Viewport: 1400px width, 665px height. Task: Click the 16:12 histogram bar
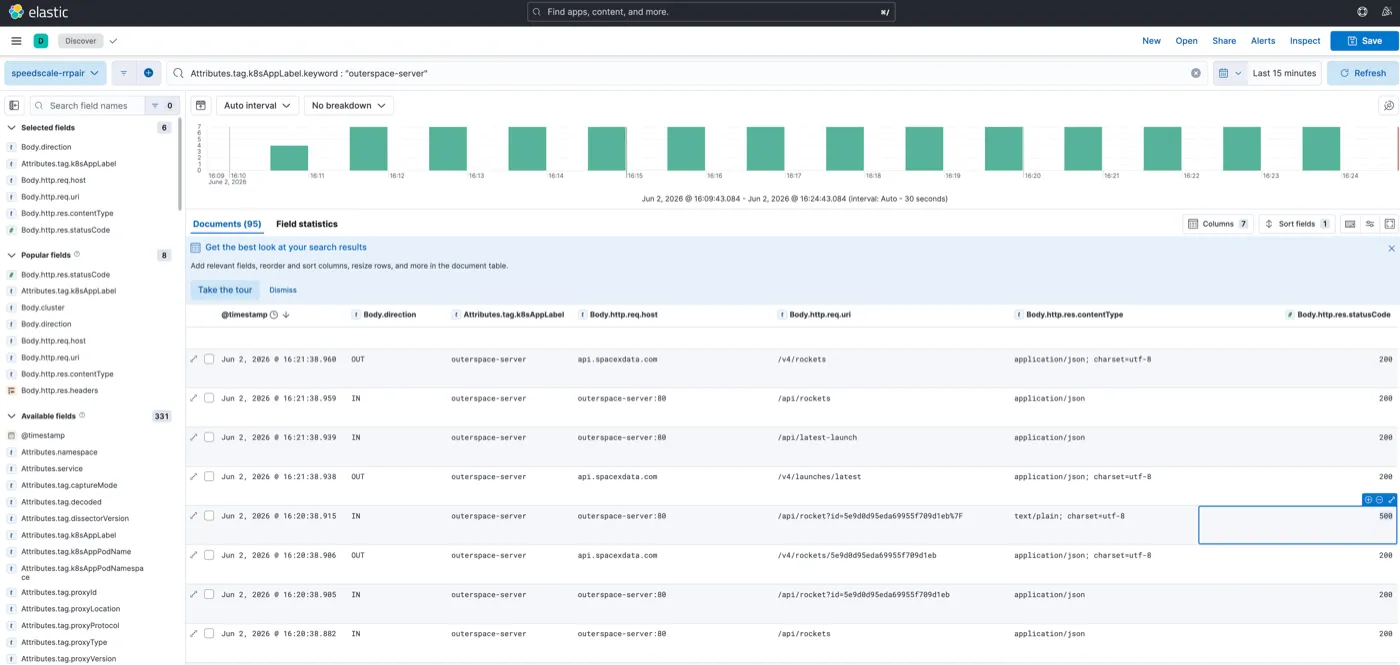[x=368, y=149]
